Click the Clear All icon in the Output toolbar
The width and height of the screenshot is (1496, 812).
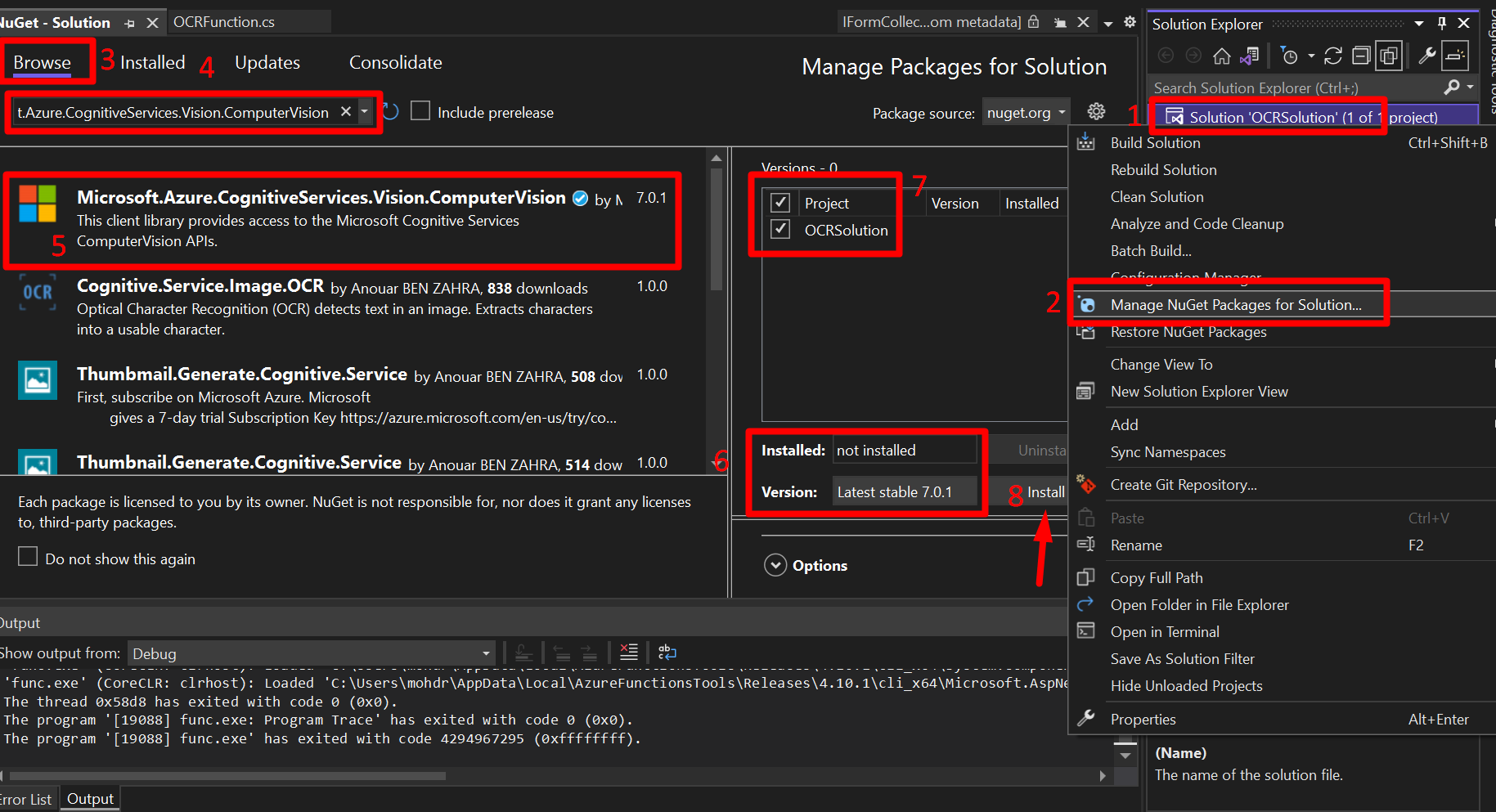click(628, 653)
